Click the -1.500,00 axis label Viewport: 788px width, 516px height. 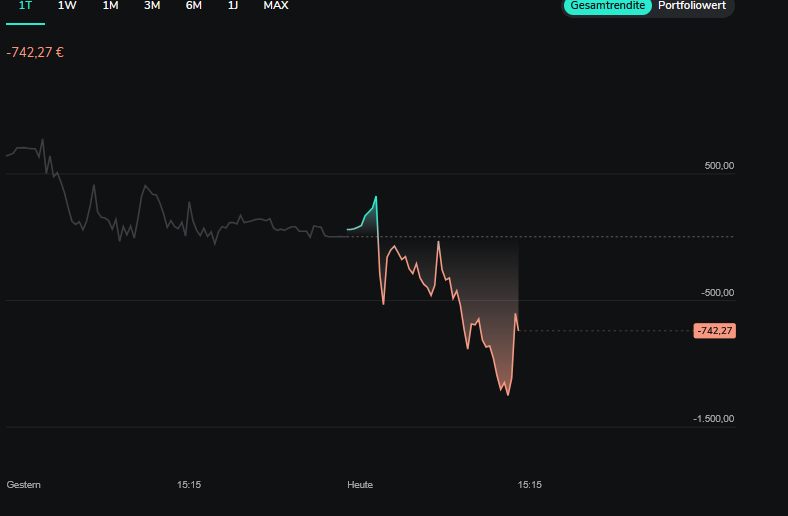point(713,419)
